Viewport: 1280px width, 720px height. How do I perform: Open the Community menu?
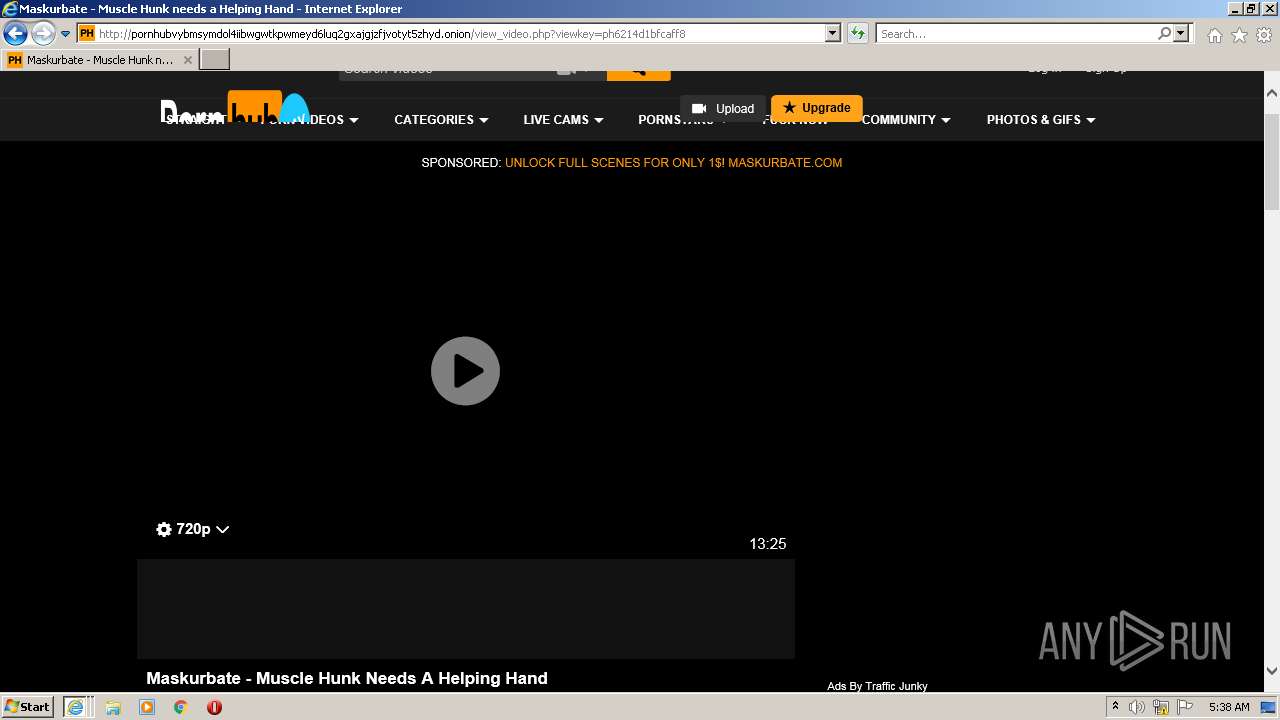point(906,120)
